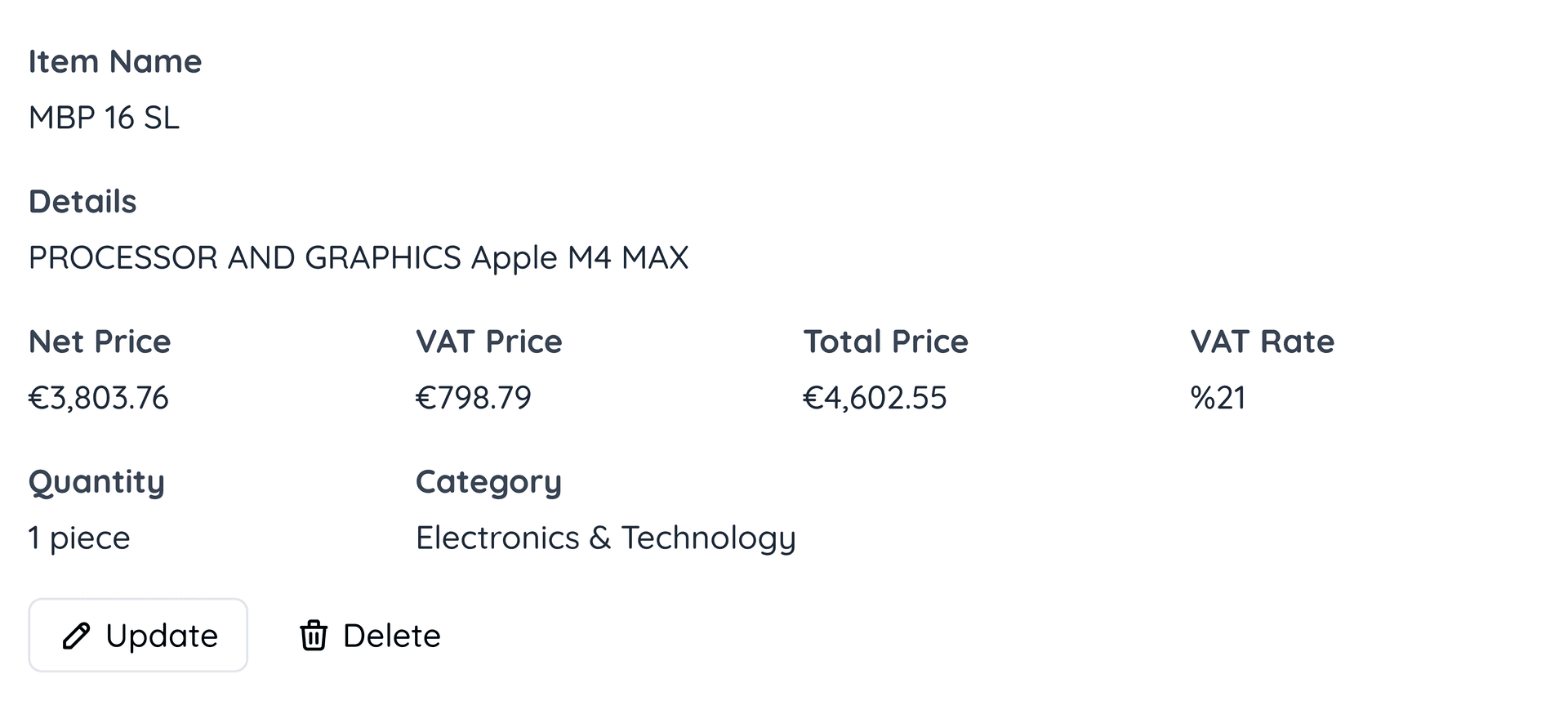This screenshot has width=1568, height=710.
Task: Click the Details heading
Action: tap(82, 202)
